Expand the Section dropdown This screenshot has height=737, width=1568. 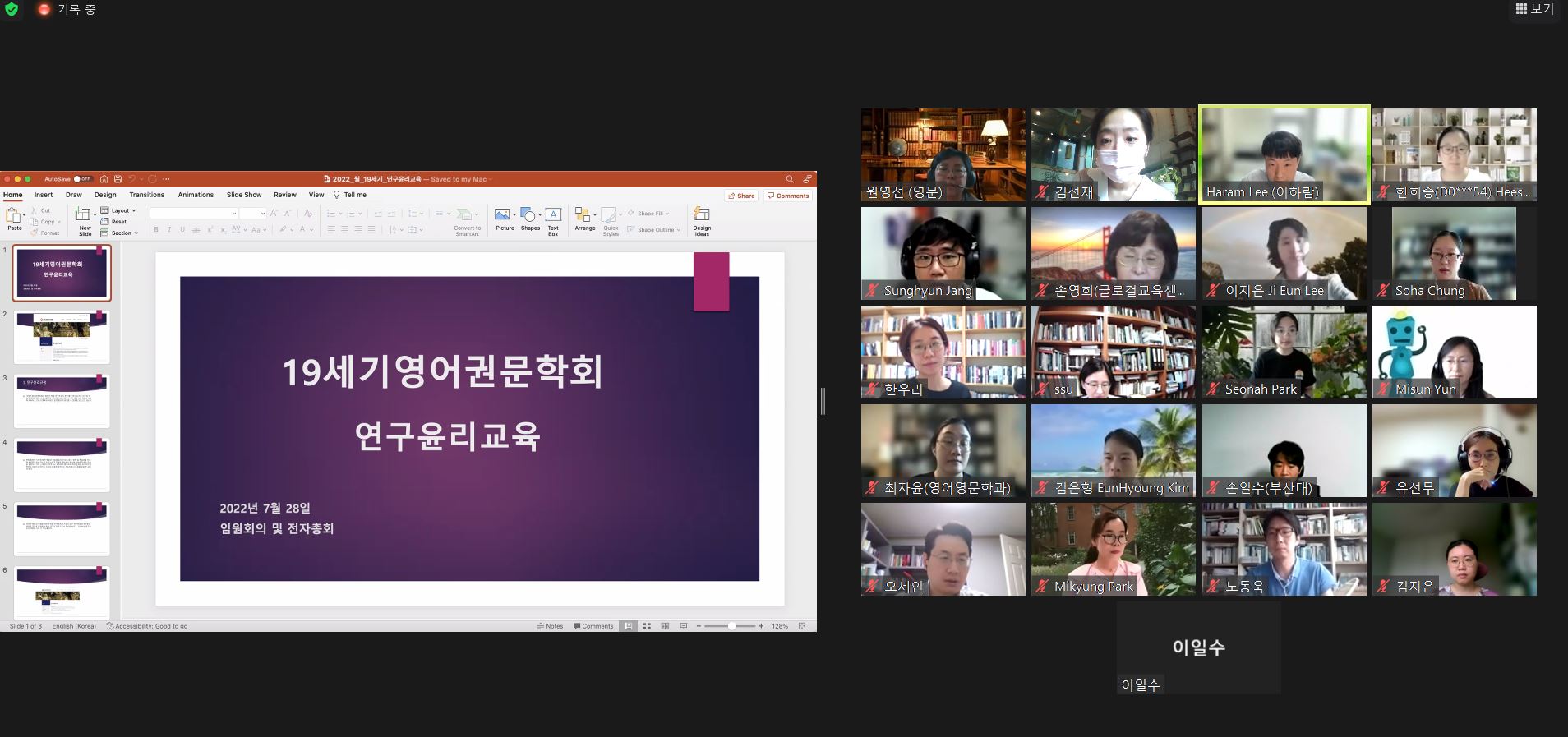(120, 233)
